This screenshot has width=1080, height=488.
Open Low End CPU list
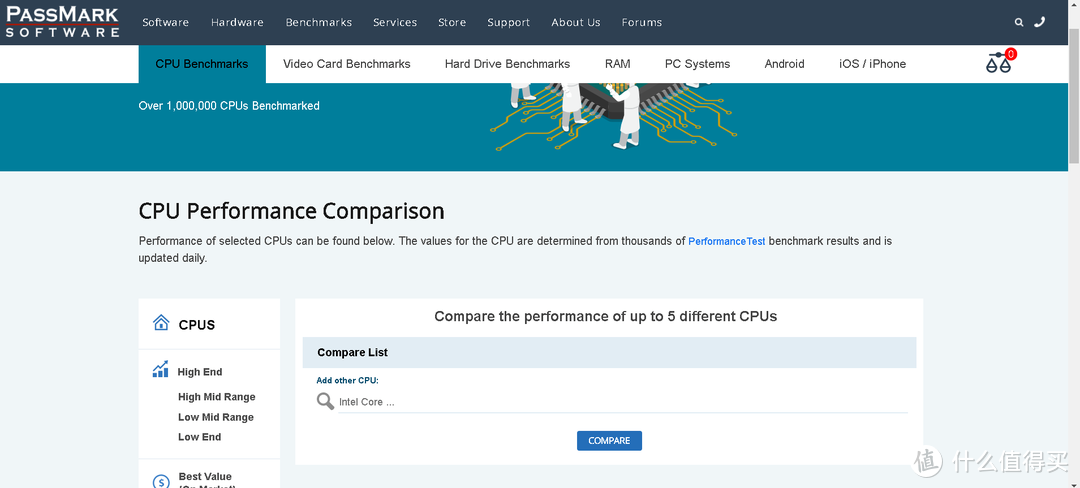point(200,437)
